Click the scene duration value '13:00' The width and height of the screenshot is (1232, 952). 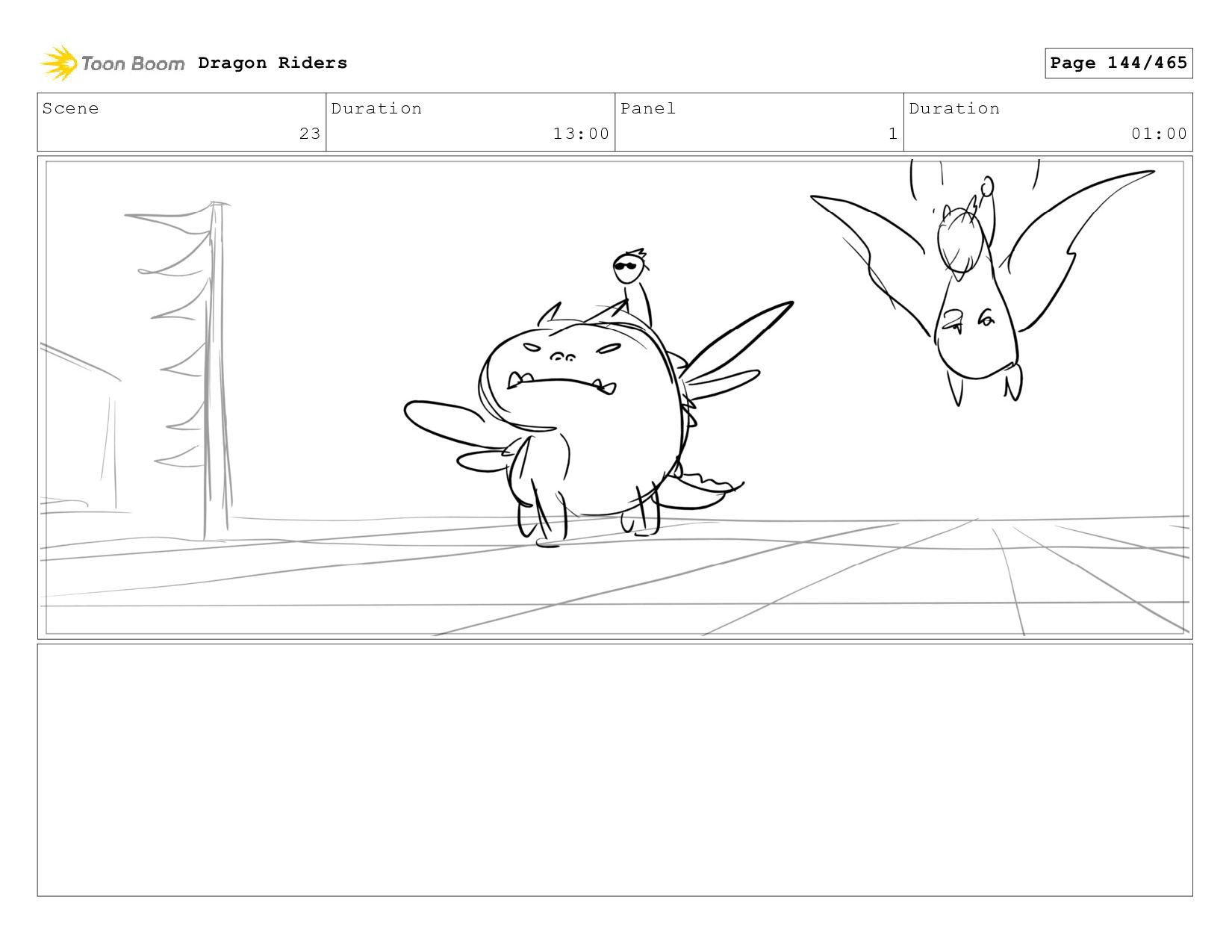(581, 134)
